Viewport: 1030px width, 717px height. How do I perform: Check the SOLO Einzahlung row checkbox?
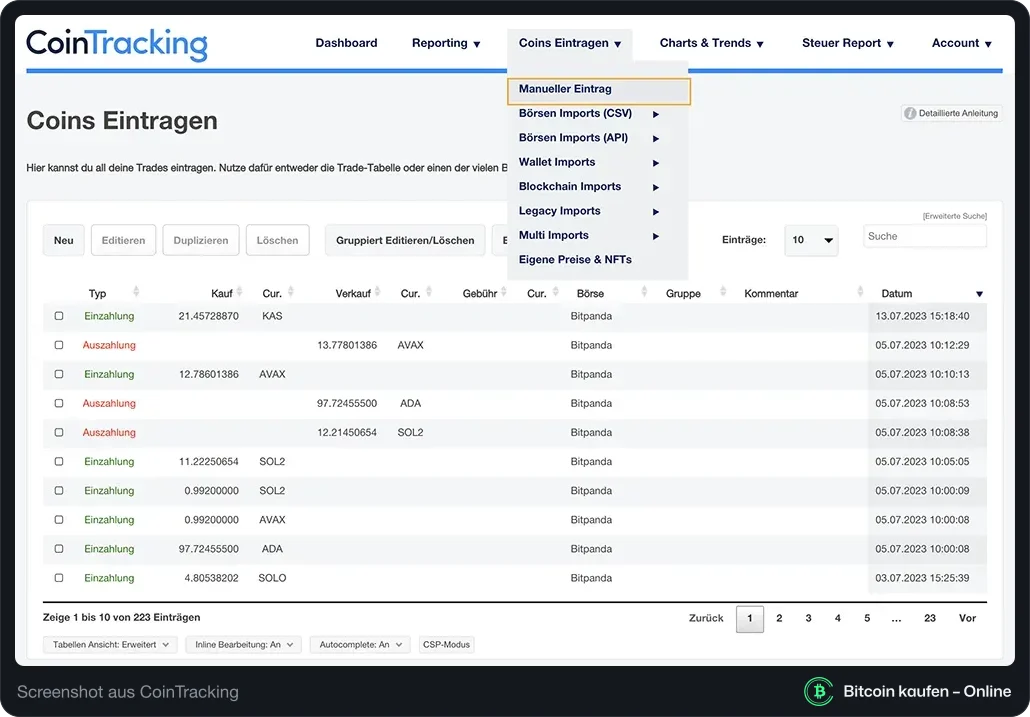point(59,578)
